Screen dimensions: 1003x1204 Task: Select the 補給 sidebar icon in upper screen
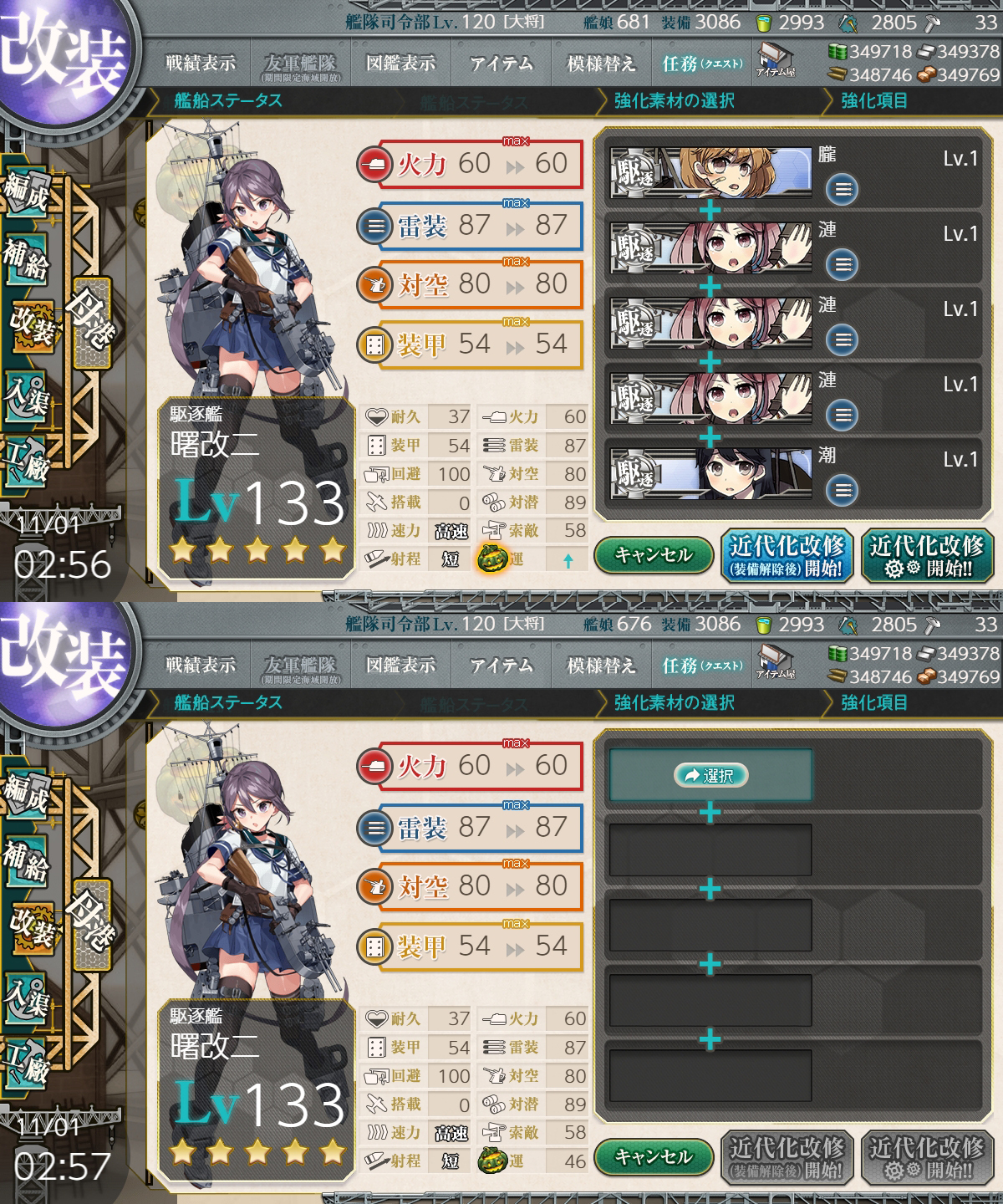[25, 259]
